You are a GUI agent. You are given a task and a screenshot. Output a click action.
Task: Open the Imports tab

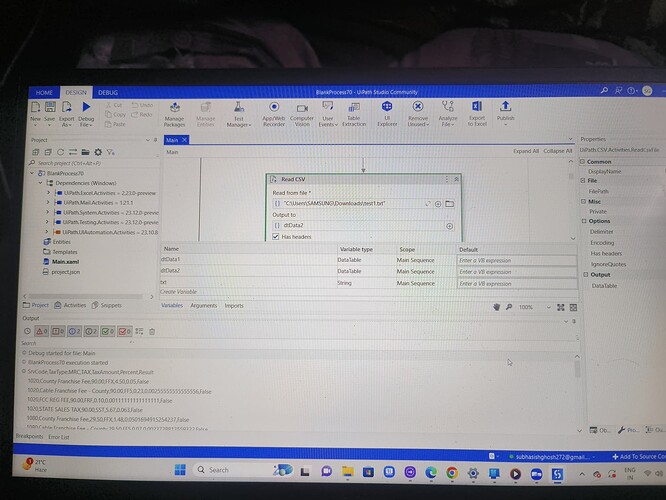pos(234,305)
